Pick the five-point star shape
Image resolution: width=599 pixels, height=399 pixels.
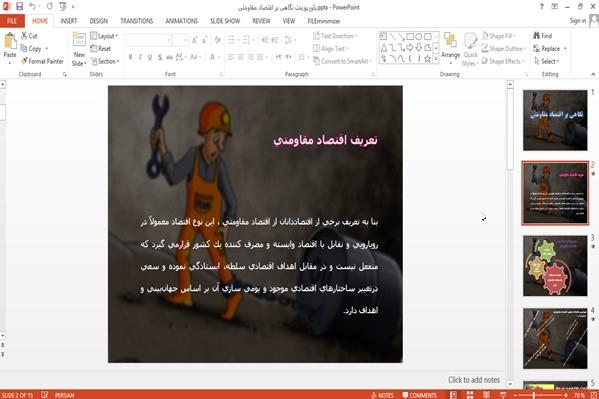click(427, 58)
